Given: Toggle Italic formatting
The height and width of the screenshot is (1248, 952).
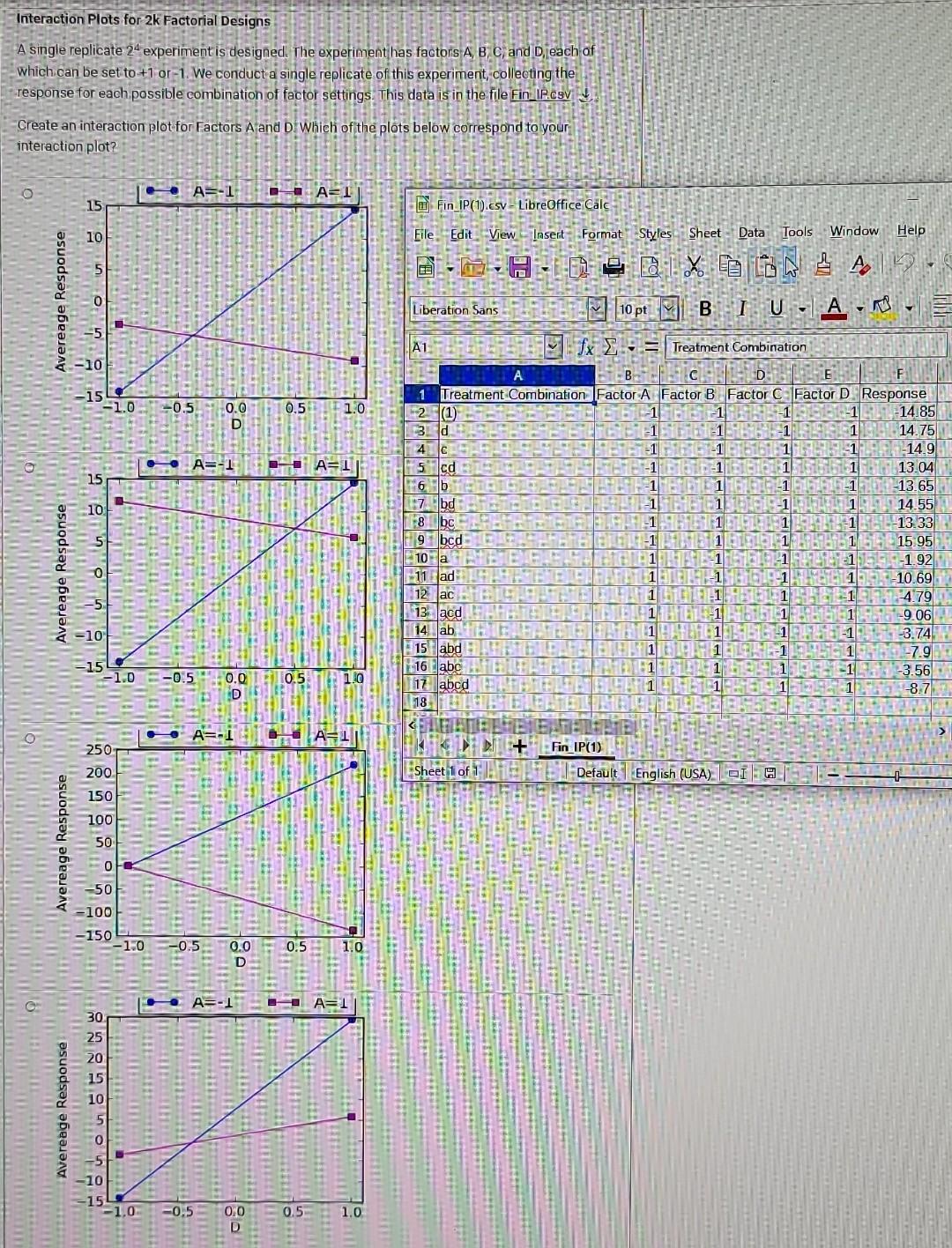Looking at the screenshot, I should pyautogui.click(x=742, y=307).
